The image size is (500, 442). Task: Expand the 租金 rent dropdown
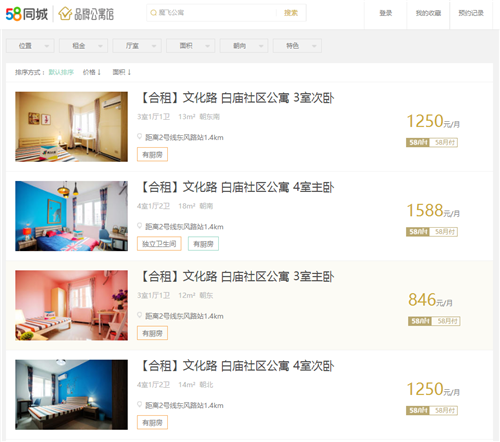83,46
